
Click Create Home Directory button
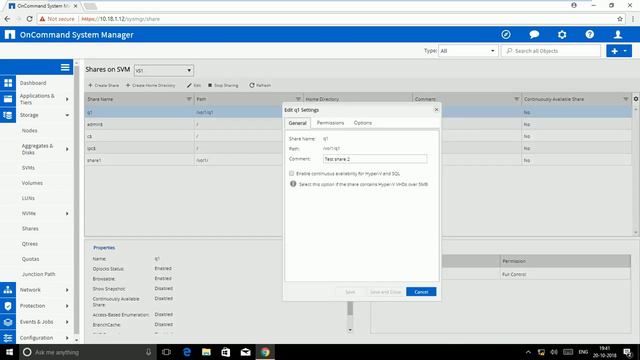click(151, 85)
